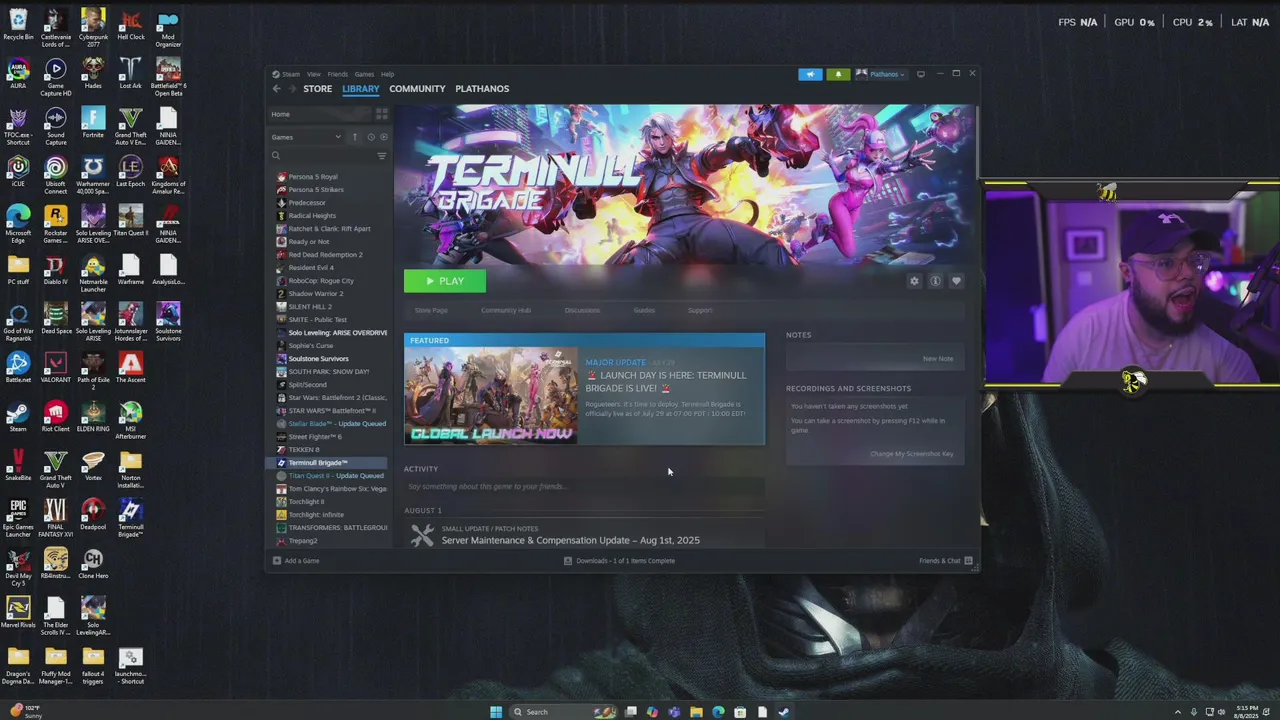The image size is (1280, 720).
Task: Open Cyberpunk 2077 desktop shortcut
Action: [x=93, y=28]
